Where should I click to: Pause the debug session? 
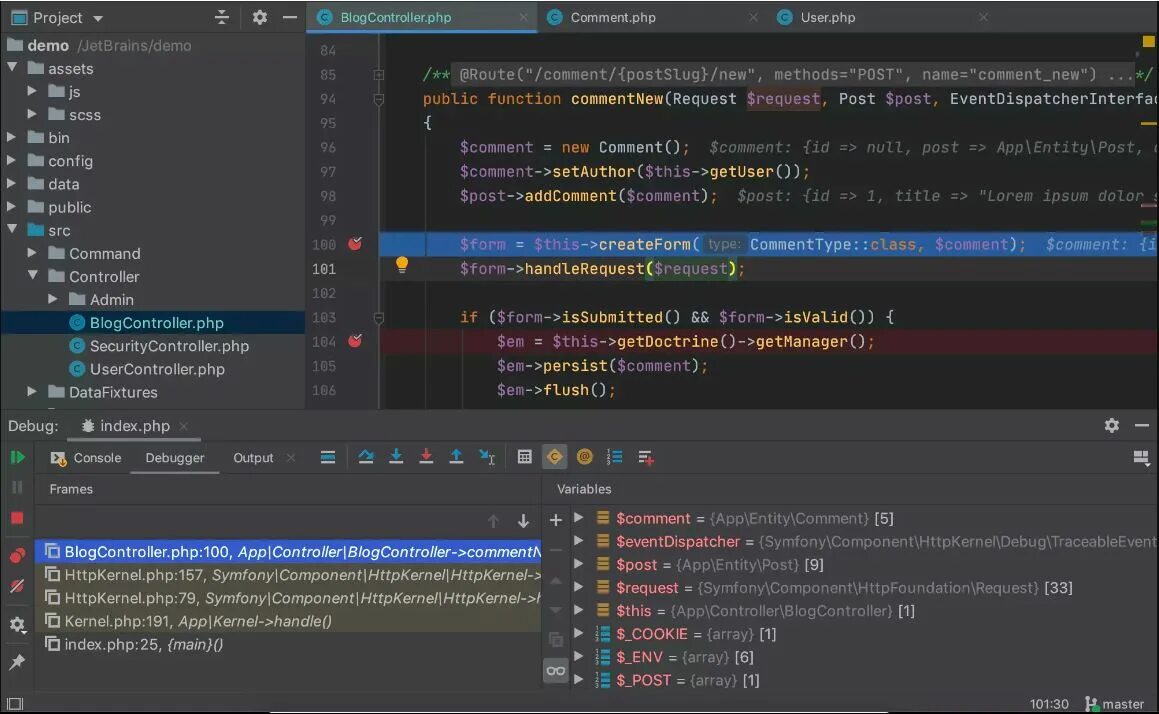click(17, 487)
